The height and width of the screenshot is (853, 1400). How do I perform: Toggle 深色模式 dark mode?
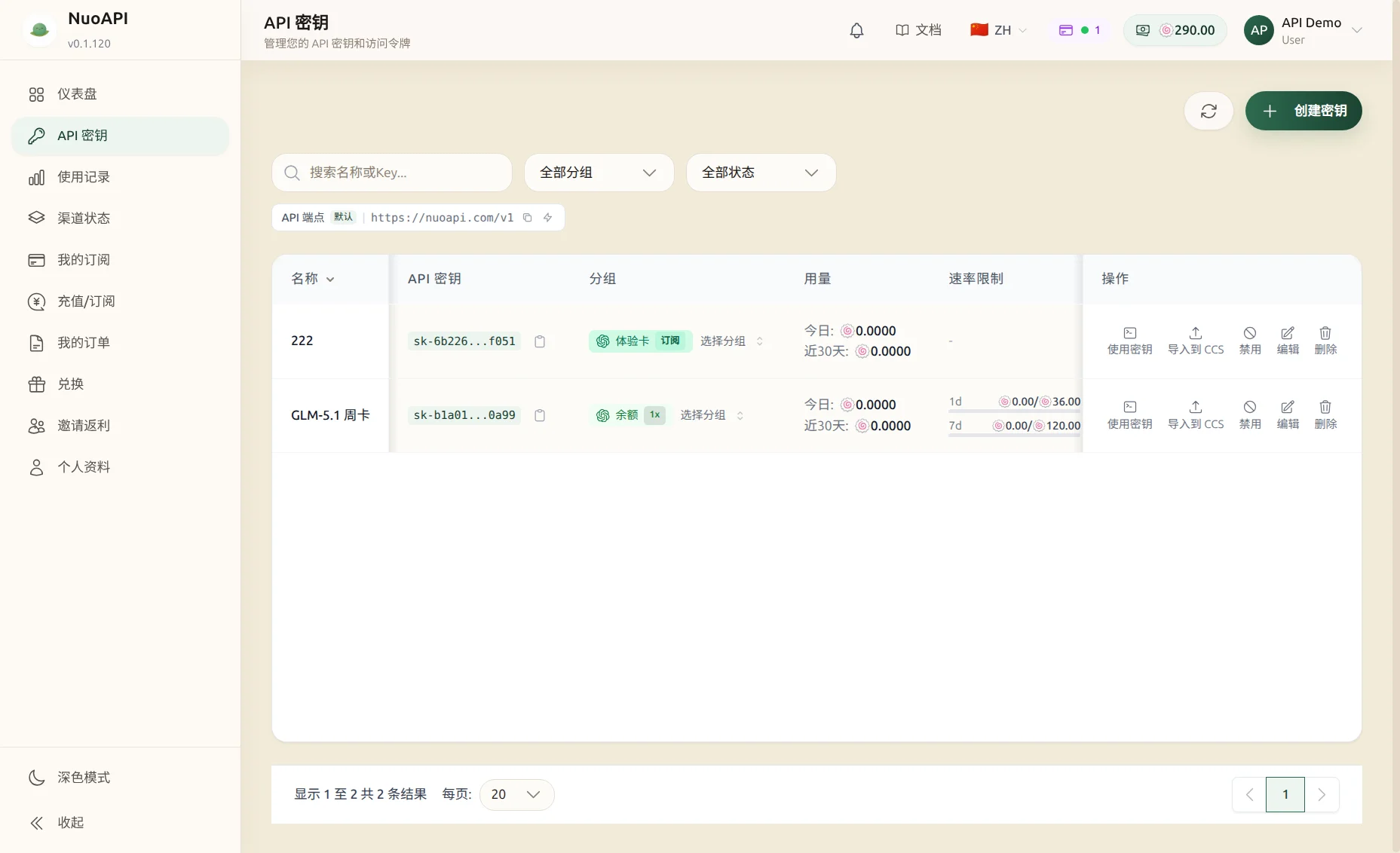coord(120,778)
